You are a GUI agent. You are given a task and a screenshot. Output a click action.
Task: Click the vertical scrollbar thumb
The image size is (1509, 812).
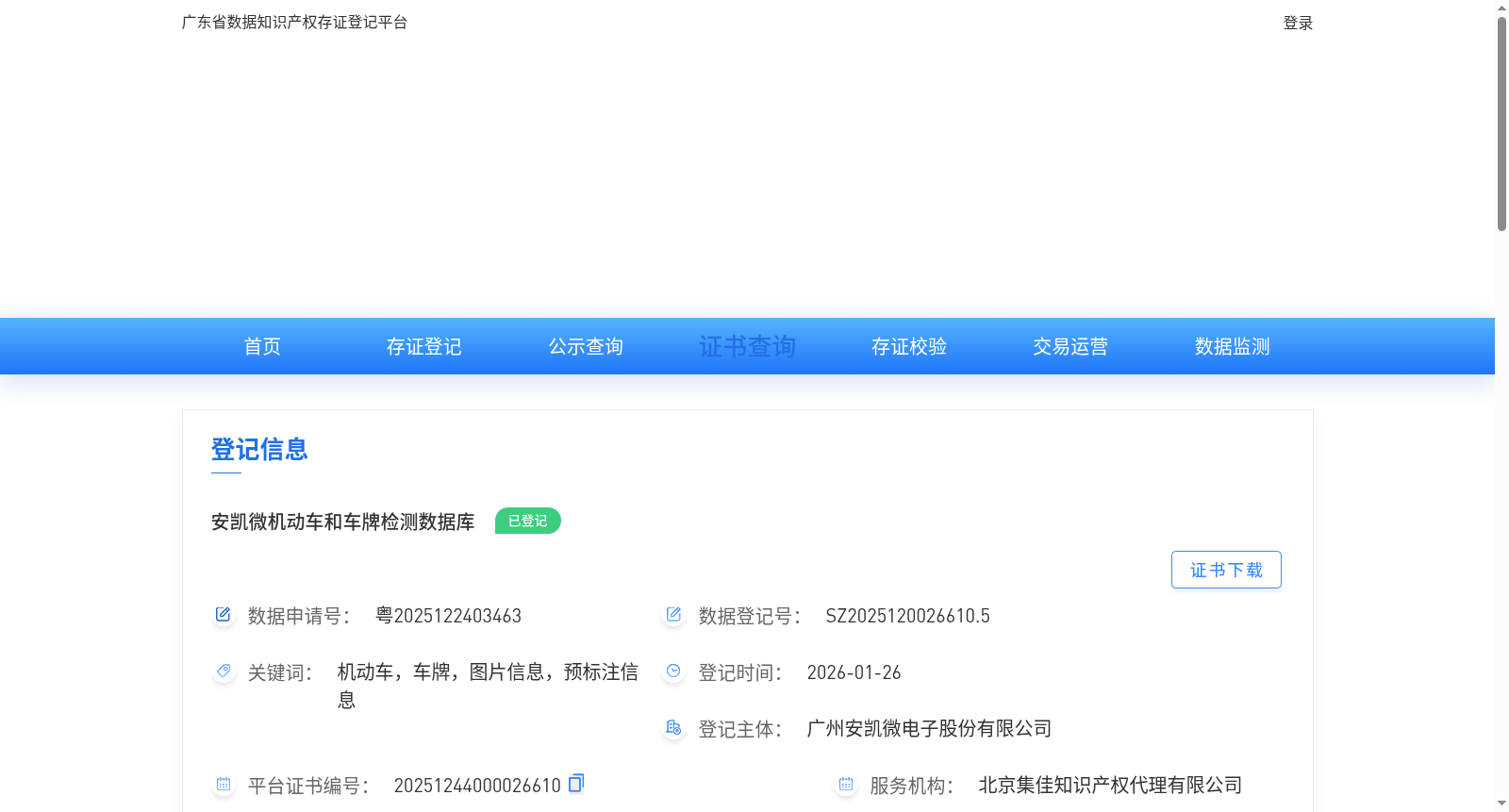coord(1501,123)
